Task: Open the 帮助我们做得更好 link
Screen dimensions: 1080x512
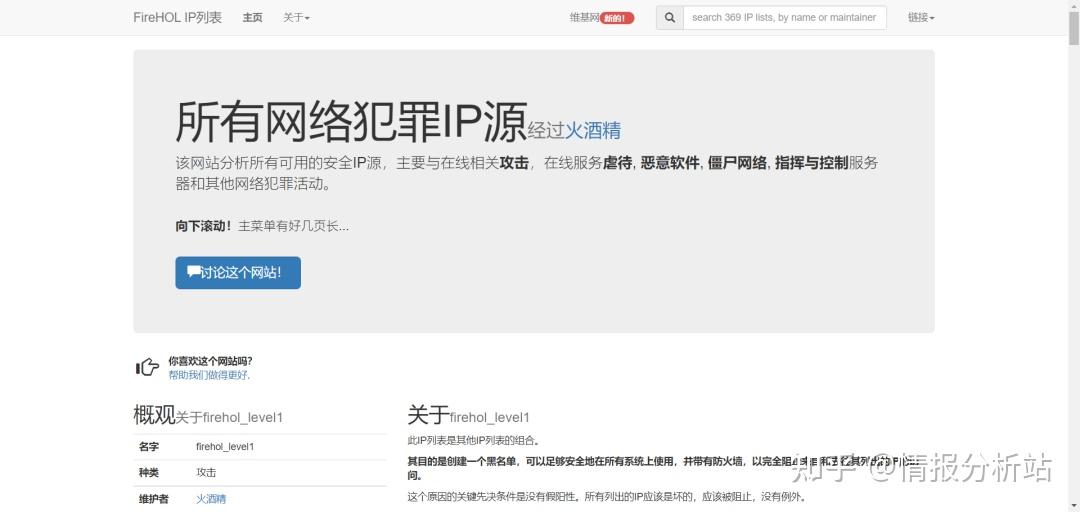Action: (209, 375)
